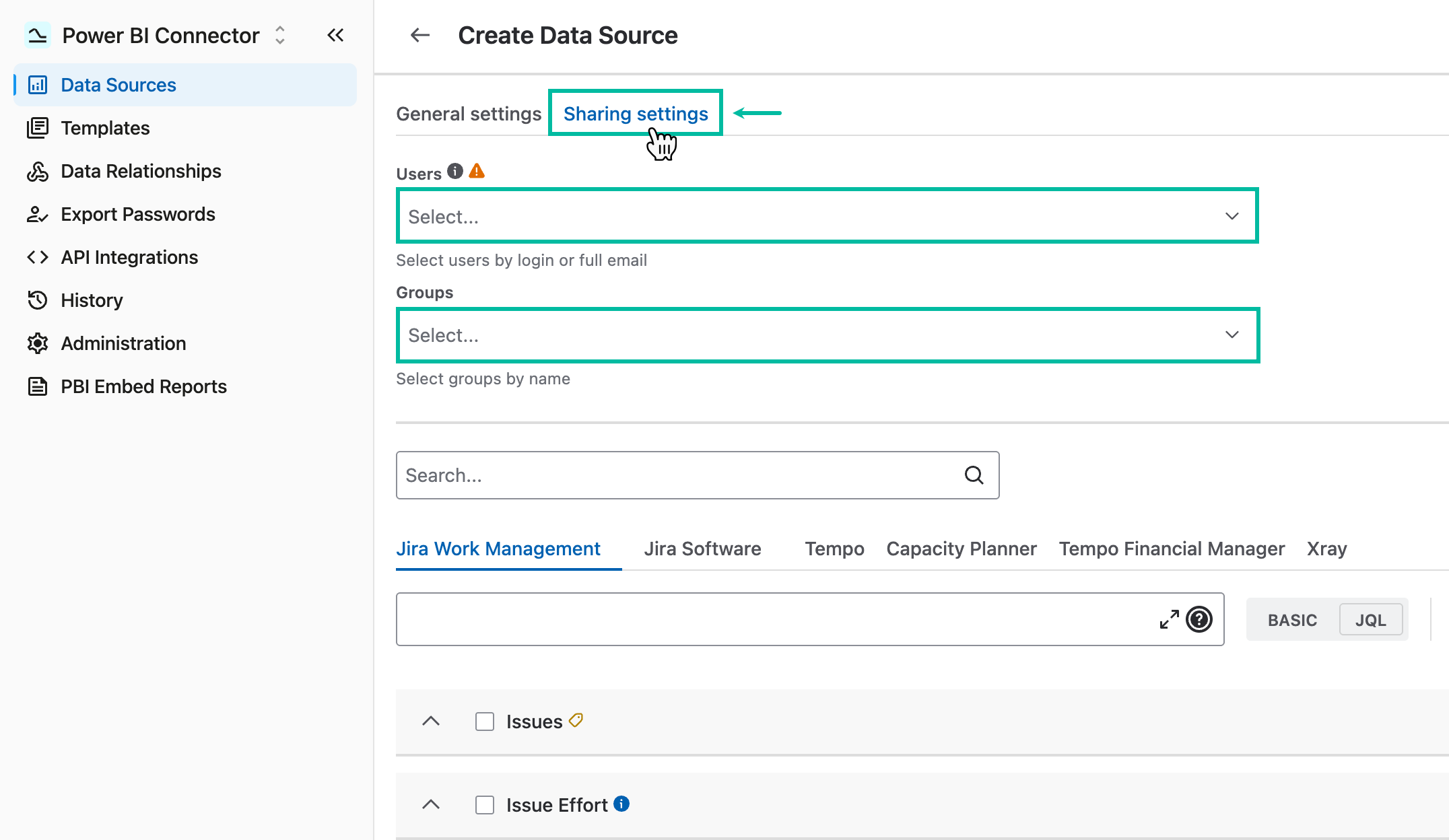The image size is (1449, 840).
Task: Open the Users select dropdown
Action: [828, 216]
